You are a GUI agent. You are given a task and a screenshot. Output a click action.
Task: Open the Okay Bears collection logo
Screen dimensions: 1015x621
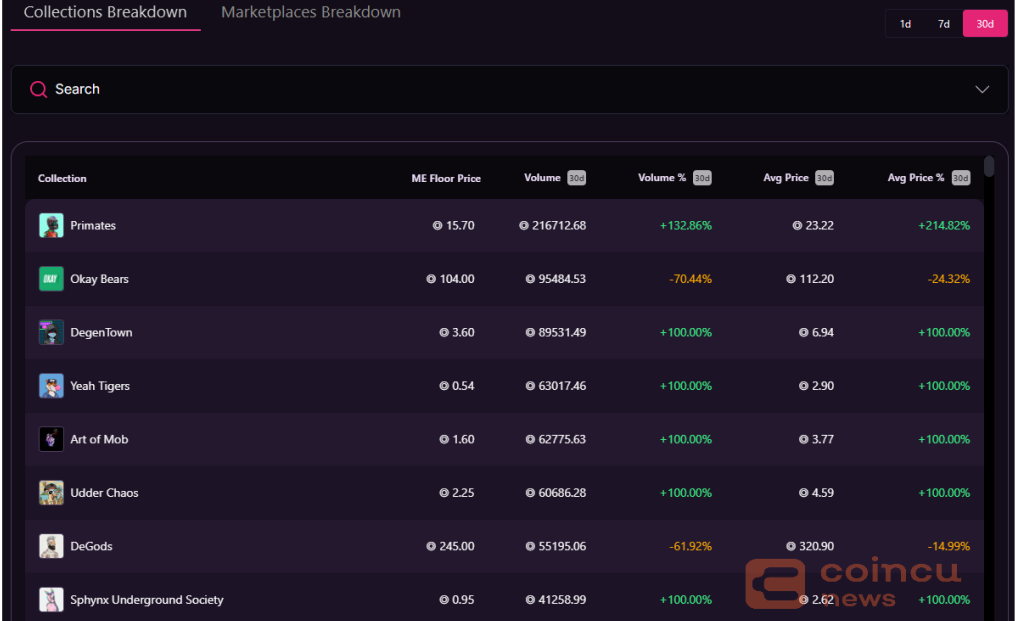[x=51, y=279]
